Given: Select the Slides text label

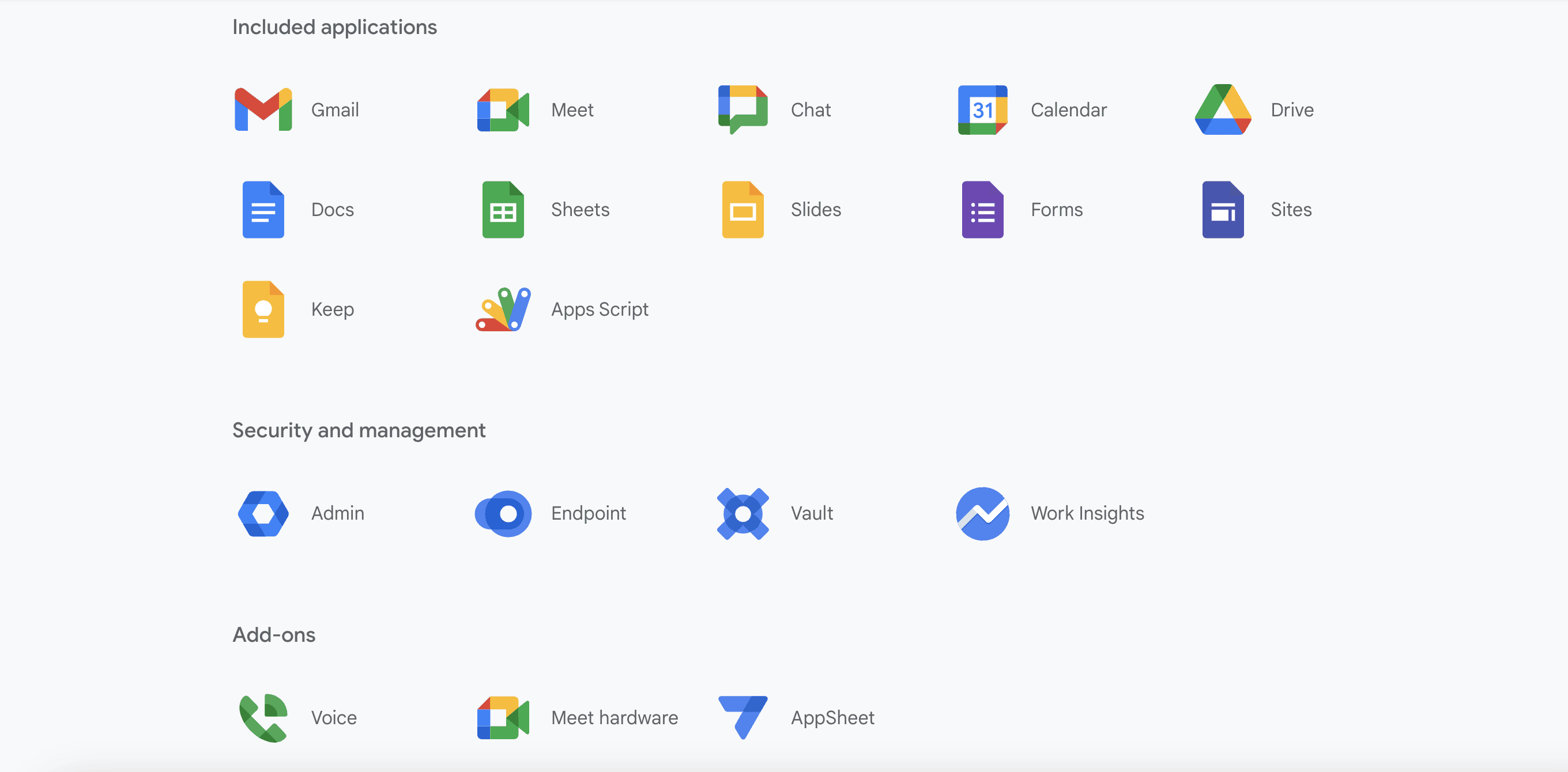Looking at the screenshot, I should tap(816, 210).
